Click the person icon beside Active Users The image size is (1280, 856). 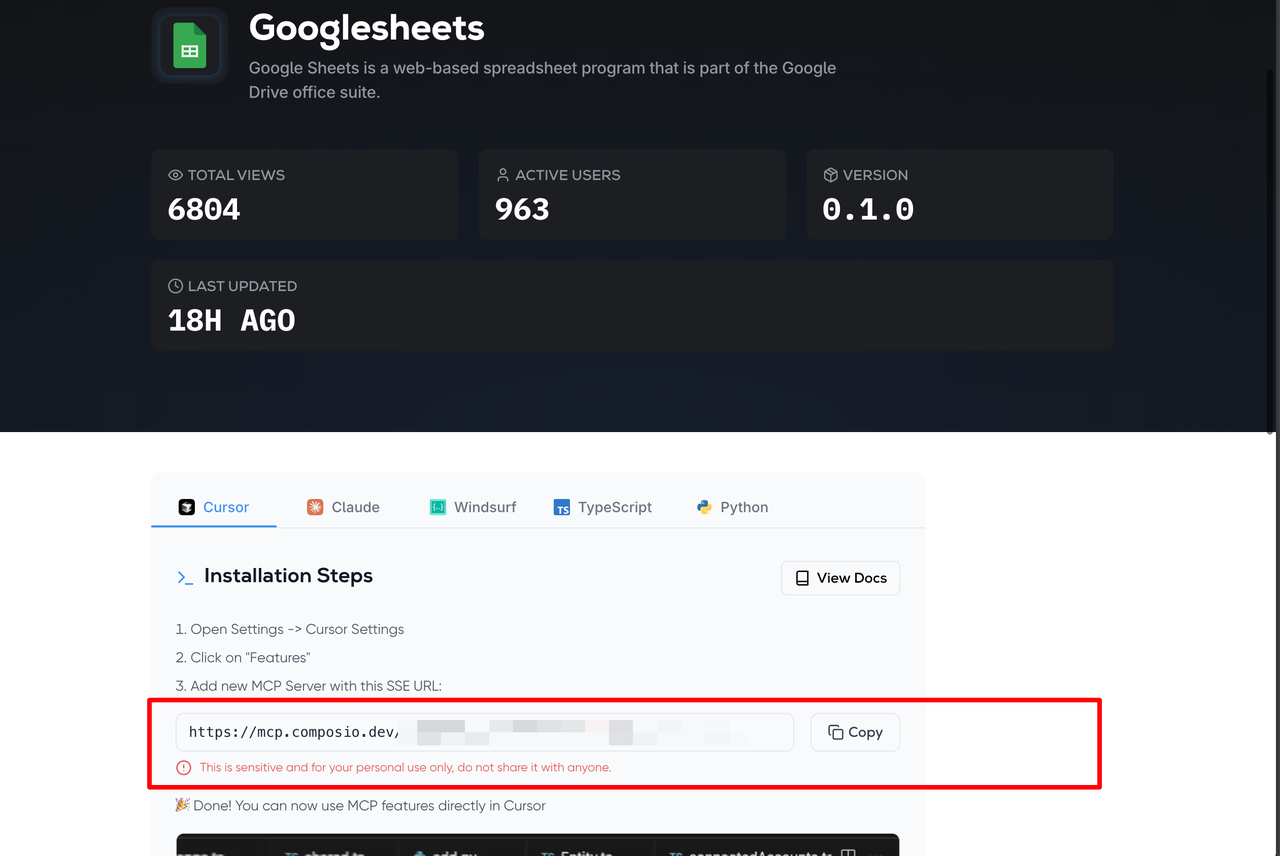tap(503, 175)
